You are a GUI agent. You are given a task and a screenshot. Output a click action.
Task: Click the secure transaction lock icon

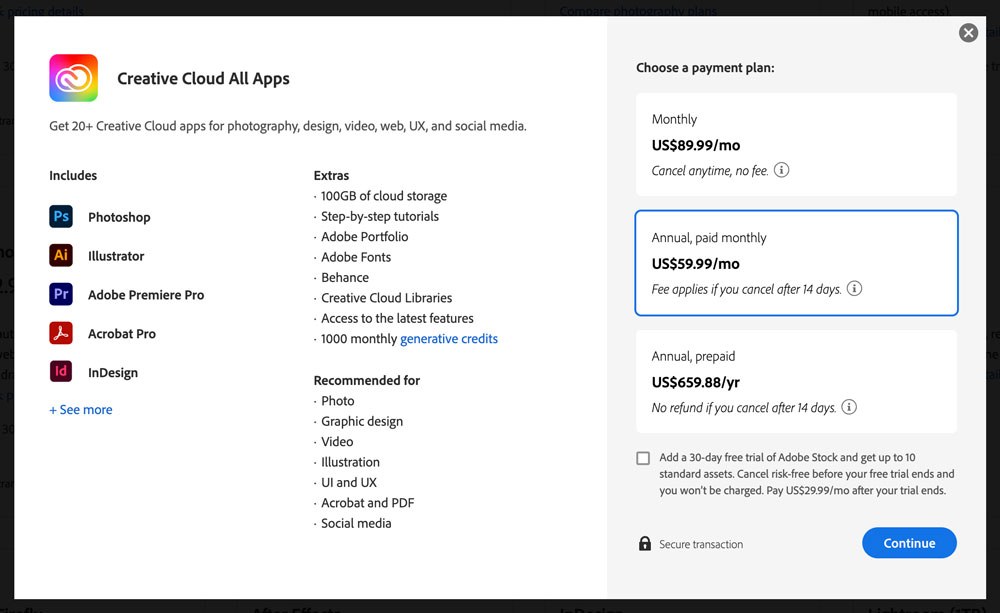(x=645, y=543)
